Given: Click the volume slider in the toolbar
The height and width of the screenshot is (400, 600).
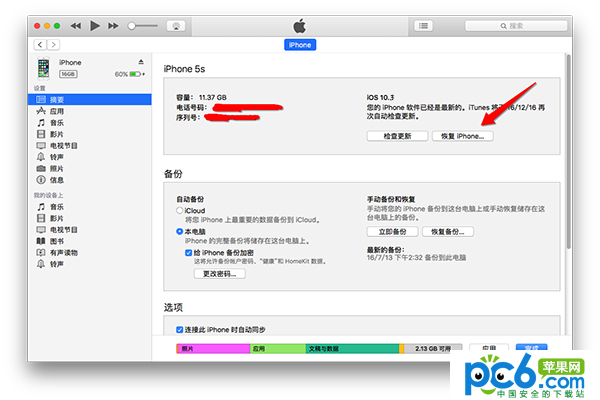Looking at the screenshot, I should (x=145, y=24).
